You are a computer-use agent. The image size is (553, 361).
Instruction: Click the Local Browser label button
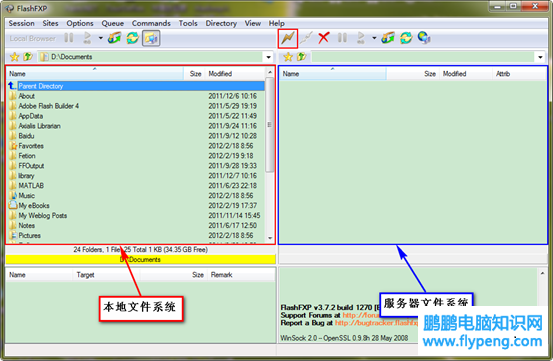point(32,38)
